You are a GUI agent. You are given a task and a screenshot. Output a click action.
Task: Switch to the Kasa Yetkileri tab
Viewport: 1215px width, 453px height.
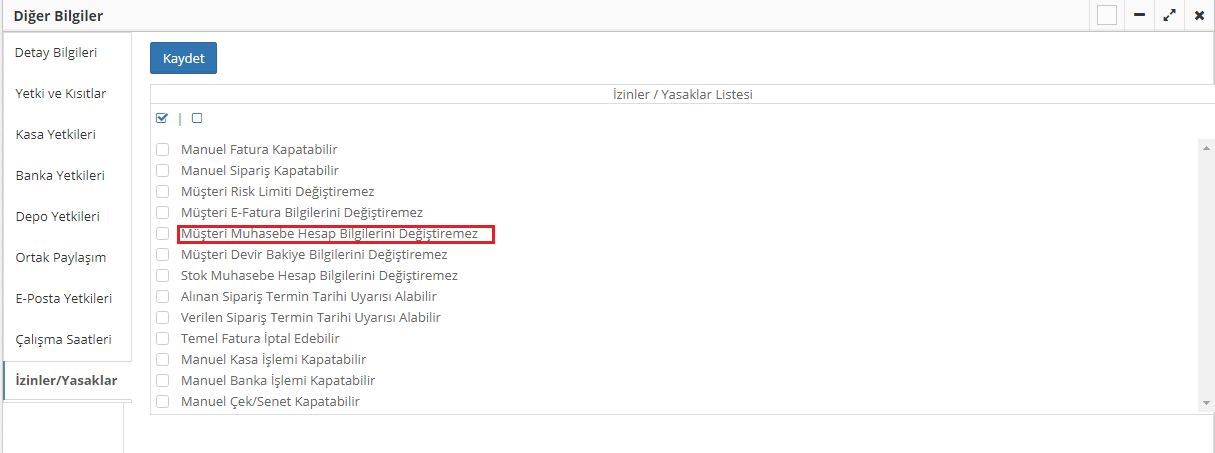coord(56,134)
